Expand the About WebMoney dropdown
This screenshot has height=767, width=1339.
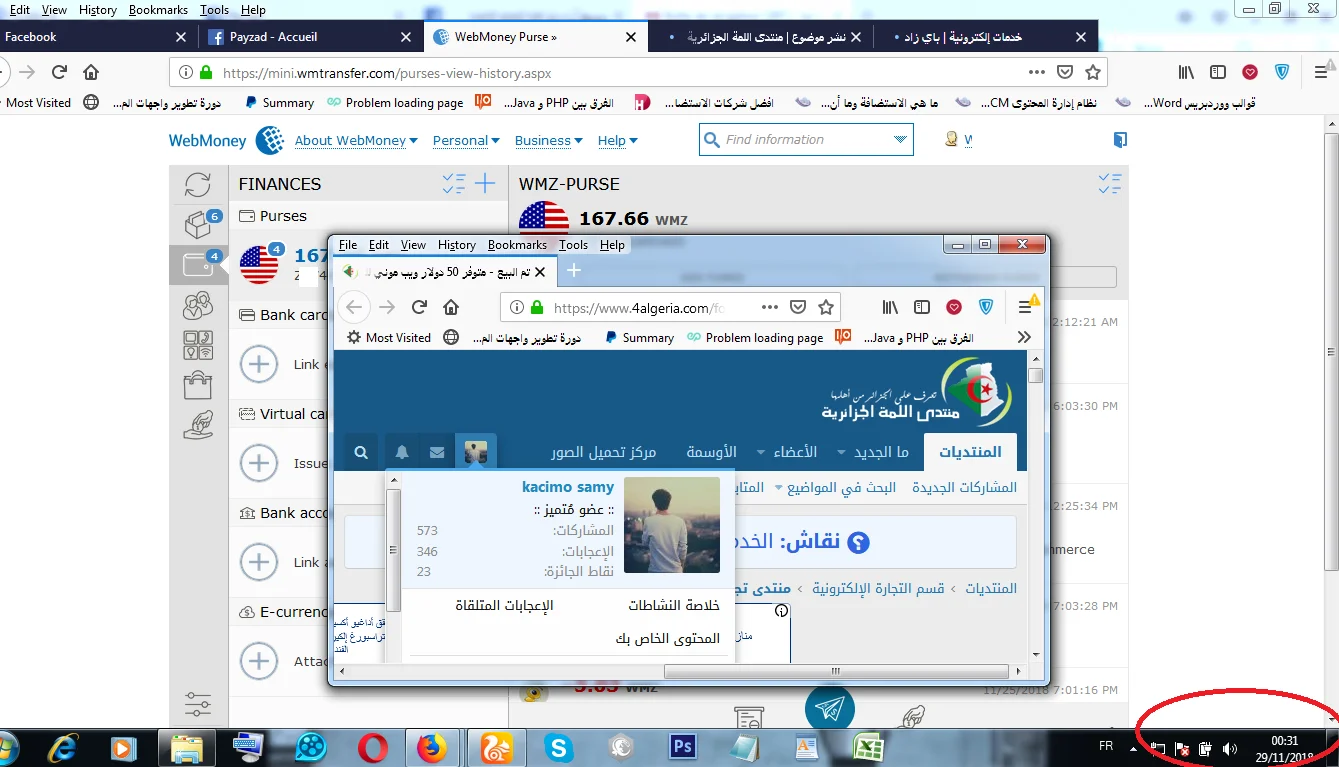pyautogui.click(x=355, y=141)
